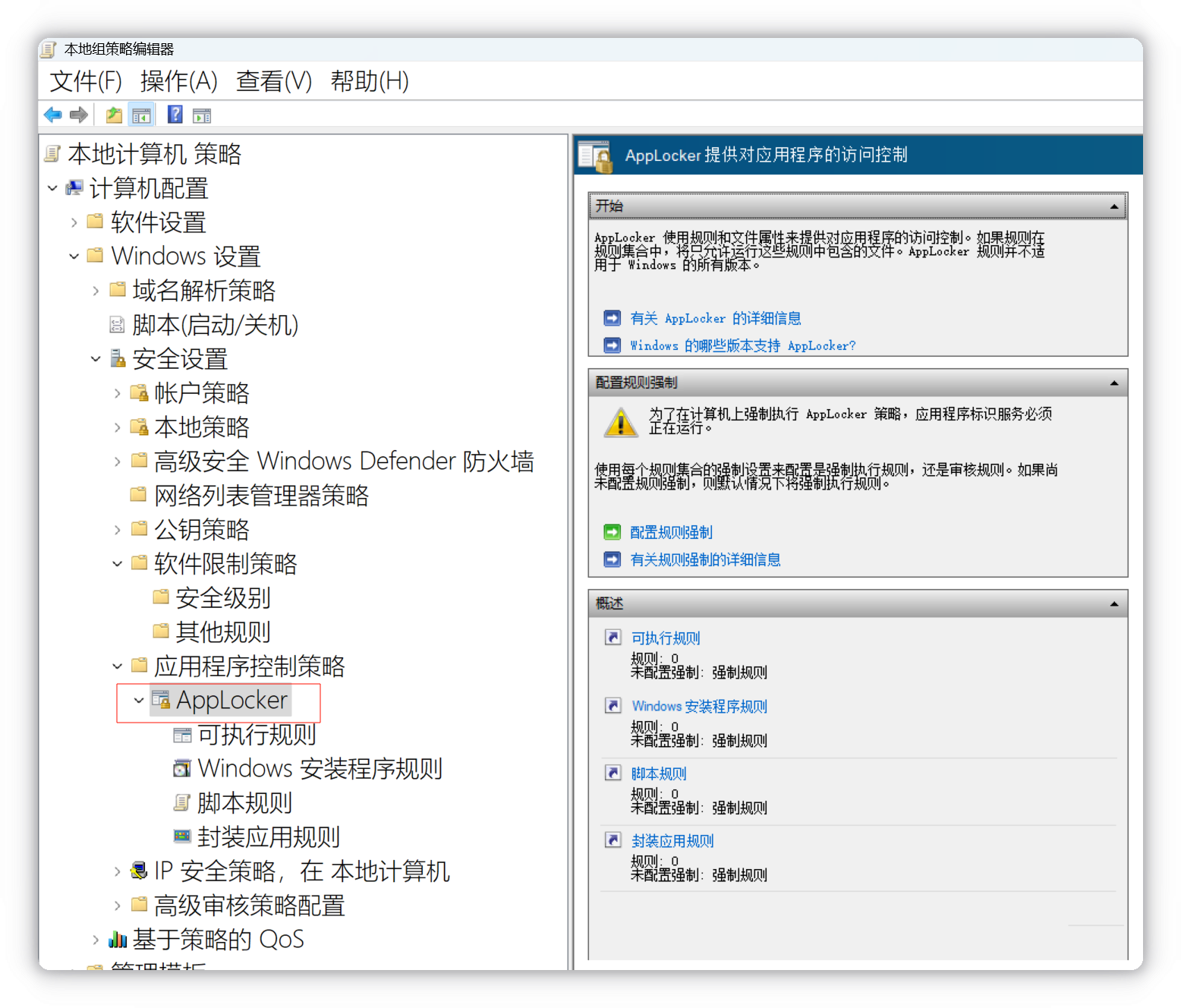The image size is (1181, 1008).
Task: Open Windows 安装程序规则 overview link
Action: point(700,706)
